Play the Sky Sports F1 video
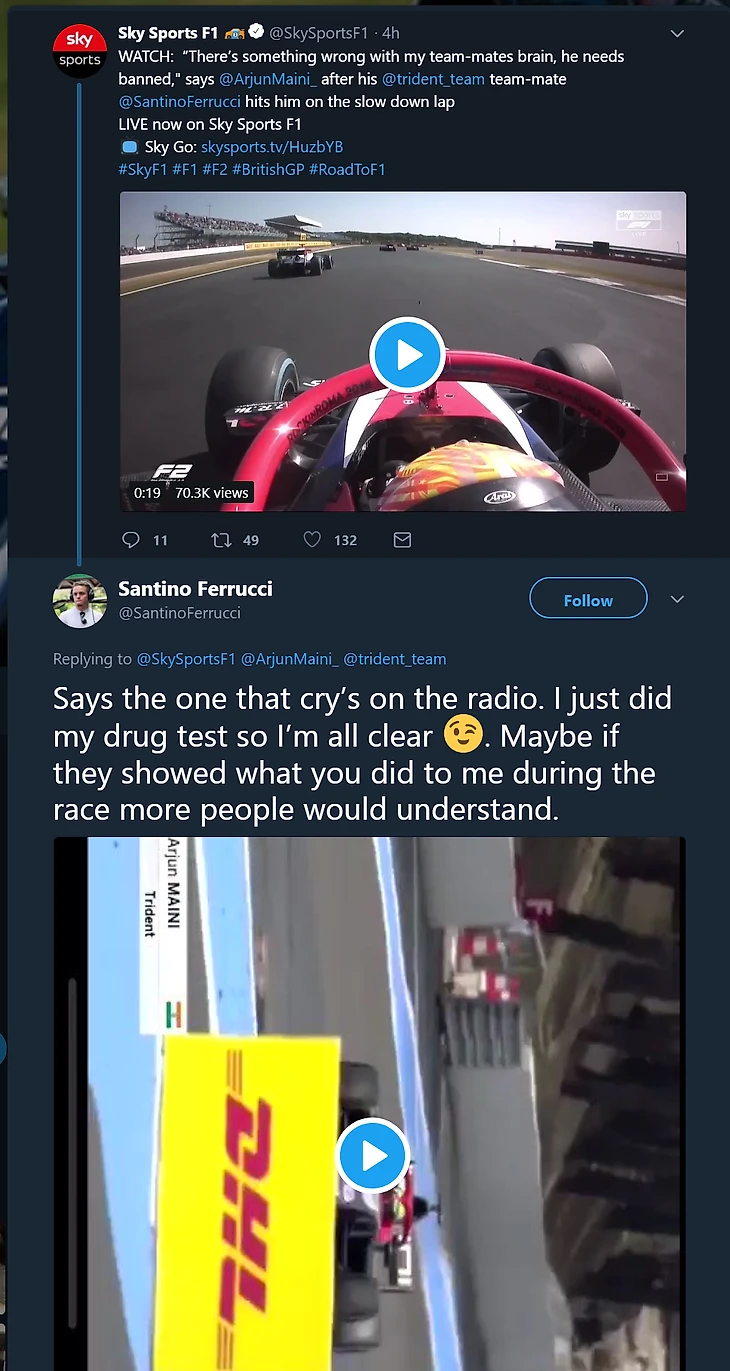Viewport: 730px width, 1371px height. tap(406, 355)
